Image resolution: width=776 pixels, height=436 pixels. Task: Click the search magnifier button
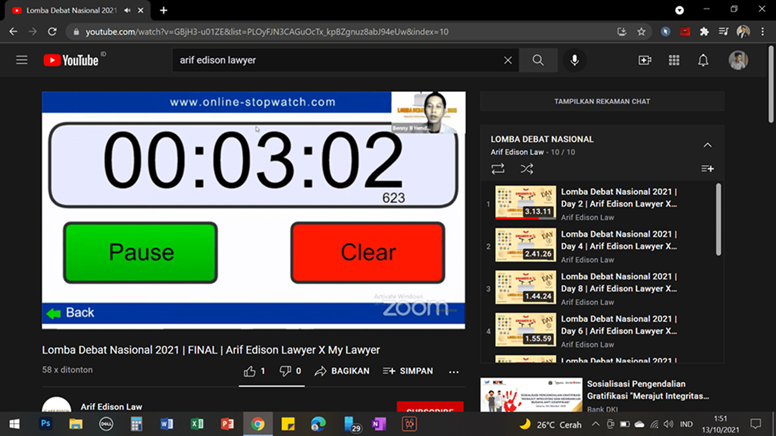click(538, 60)
